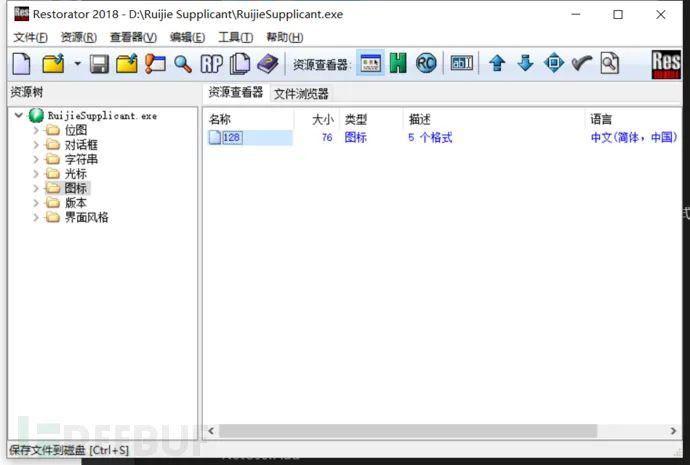Click the 语言 column header
This screenshot has height=465, width=690.
[633, 119]
